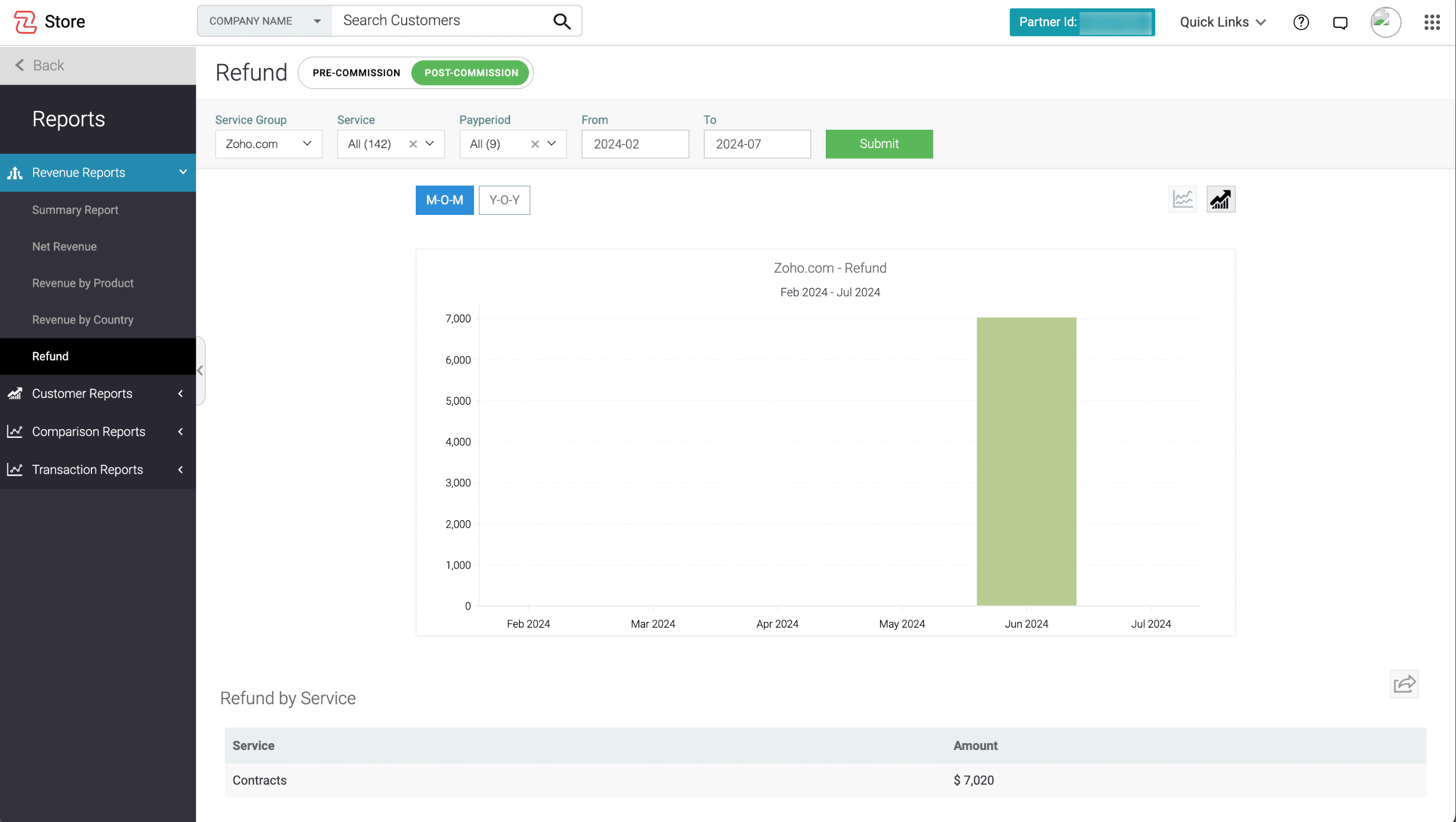Screen dimensions: 1456x822
Task: Switch to Y-O-Y view
Action: 504,200
